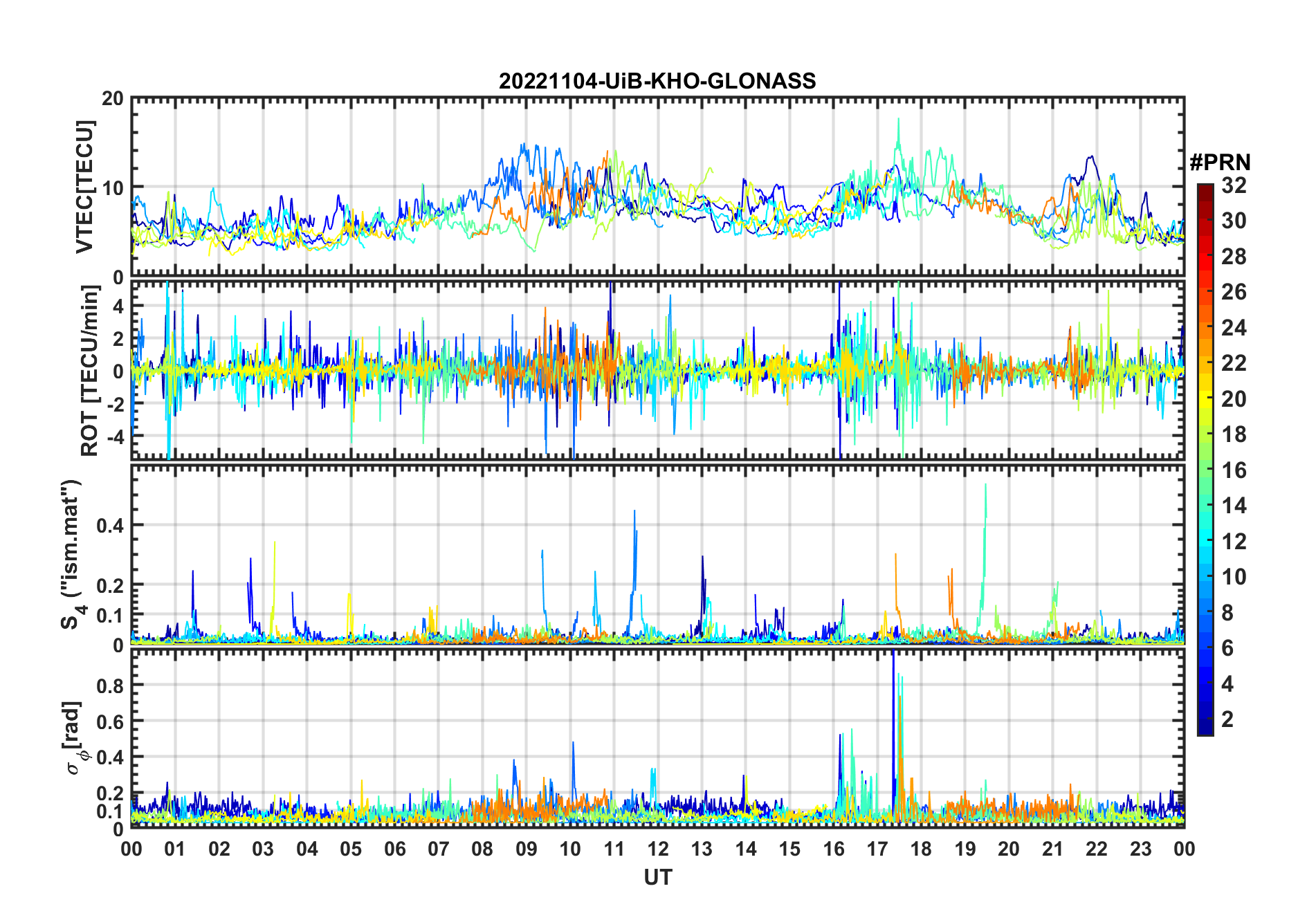
Task: Click the sigma phi [rad] y-axis label
Action: point(75,737)
